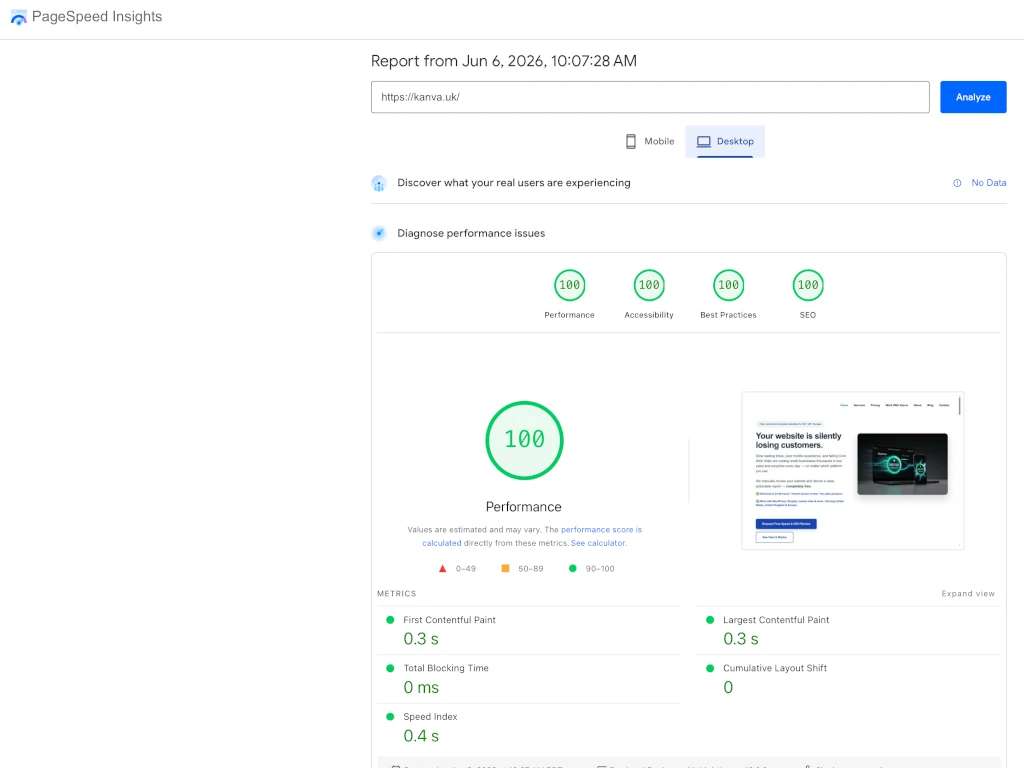Focus the URL field containing https://kanva.uk/
The width and height of the screenshot is (1024, 768).
click(650, 97)
